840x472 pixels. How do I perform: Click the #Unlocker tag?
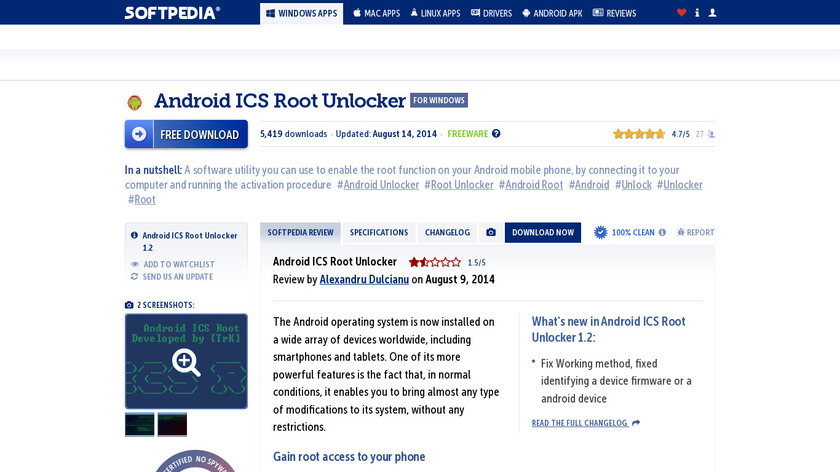pyautogui.click(x=679, y=185)
